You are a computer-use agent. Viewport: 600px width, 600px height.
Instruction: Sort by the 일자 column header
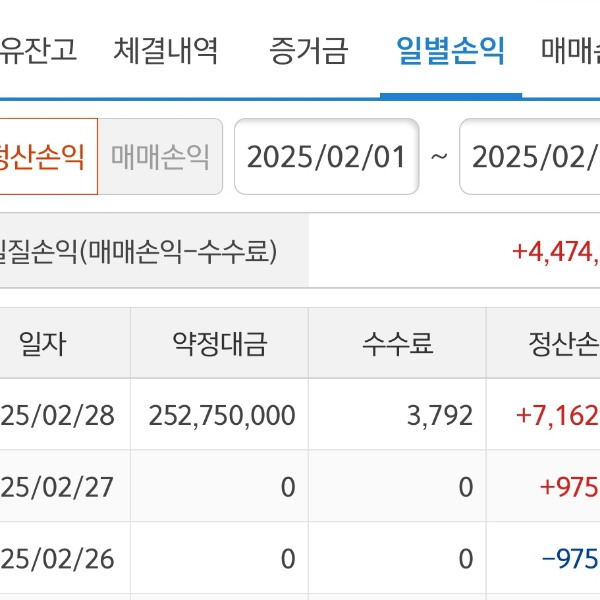point(43,345)
